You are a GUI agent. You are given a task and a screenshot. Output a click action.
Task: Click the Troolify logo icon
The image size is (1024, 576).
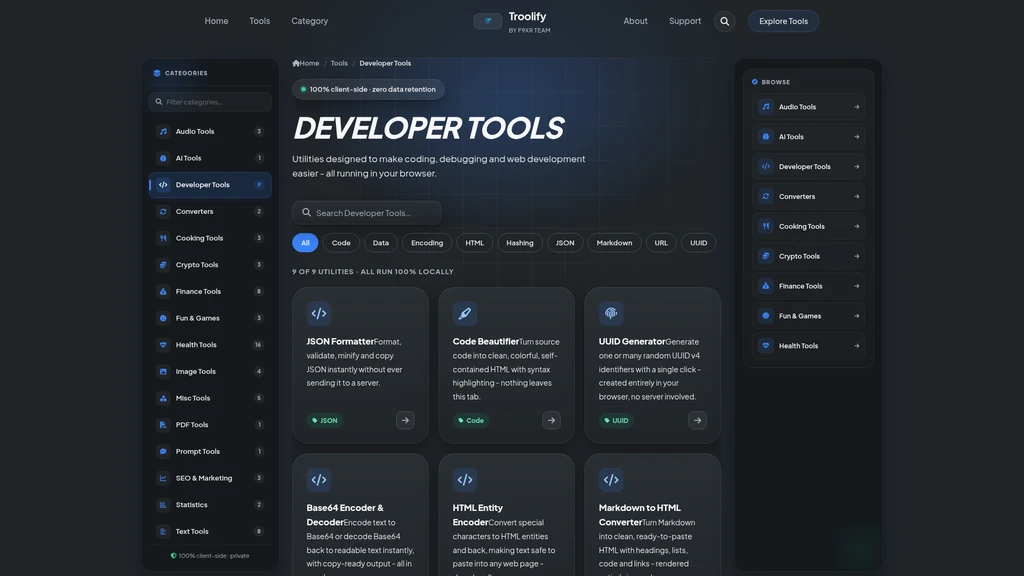[488, 21]
